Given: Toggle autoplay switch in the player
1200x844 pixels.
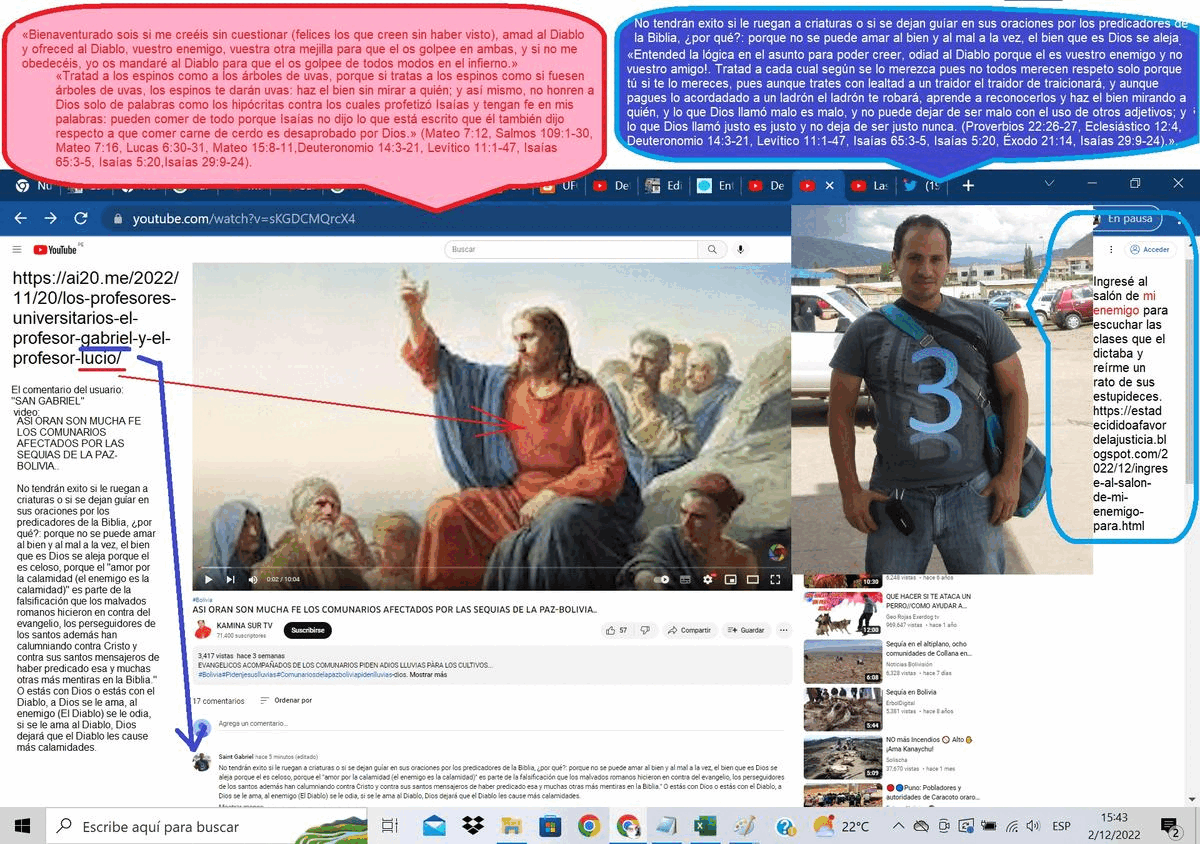Looking at the screenshot, I should click(662, 578).
